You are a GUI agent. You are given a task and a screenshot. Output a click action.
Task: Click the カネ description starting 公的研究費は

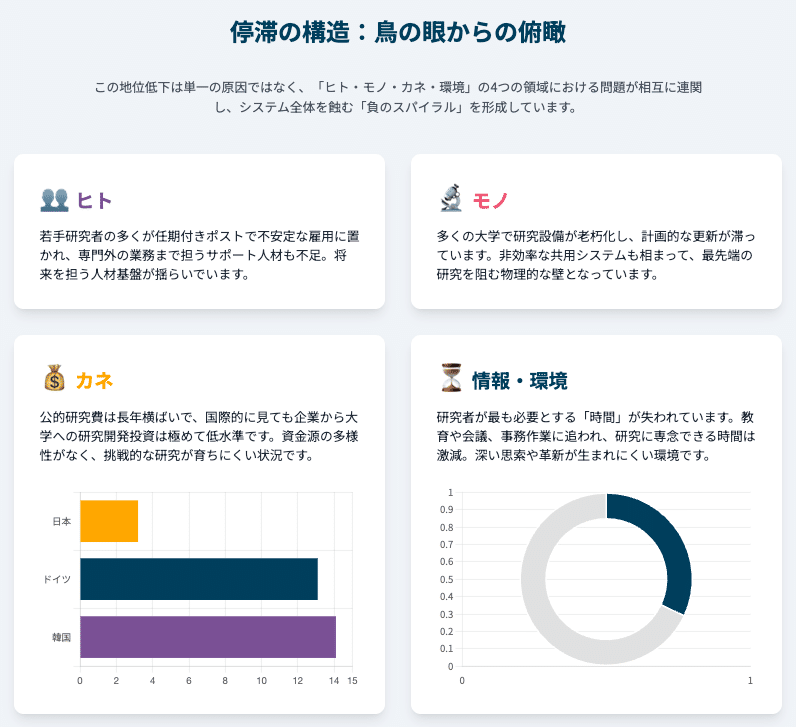click(199, 436)
